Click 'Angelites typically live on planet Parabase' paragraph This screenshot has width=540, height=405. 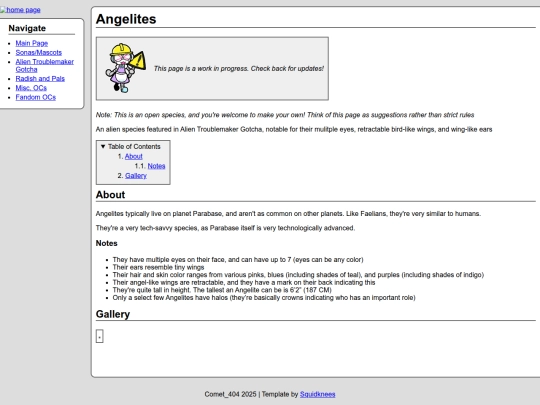[x=288, y=214]
